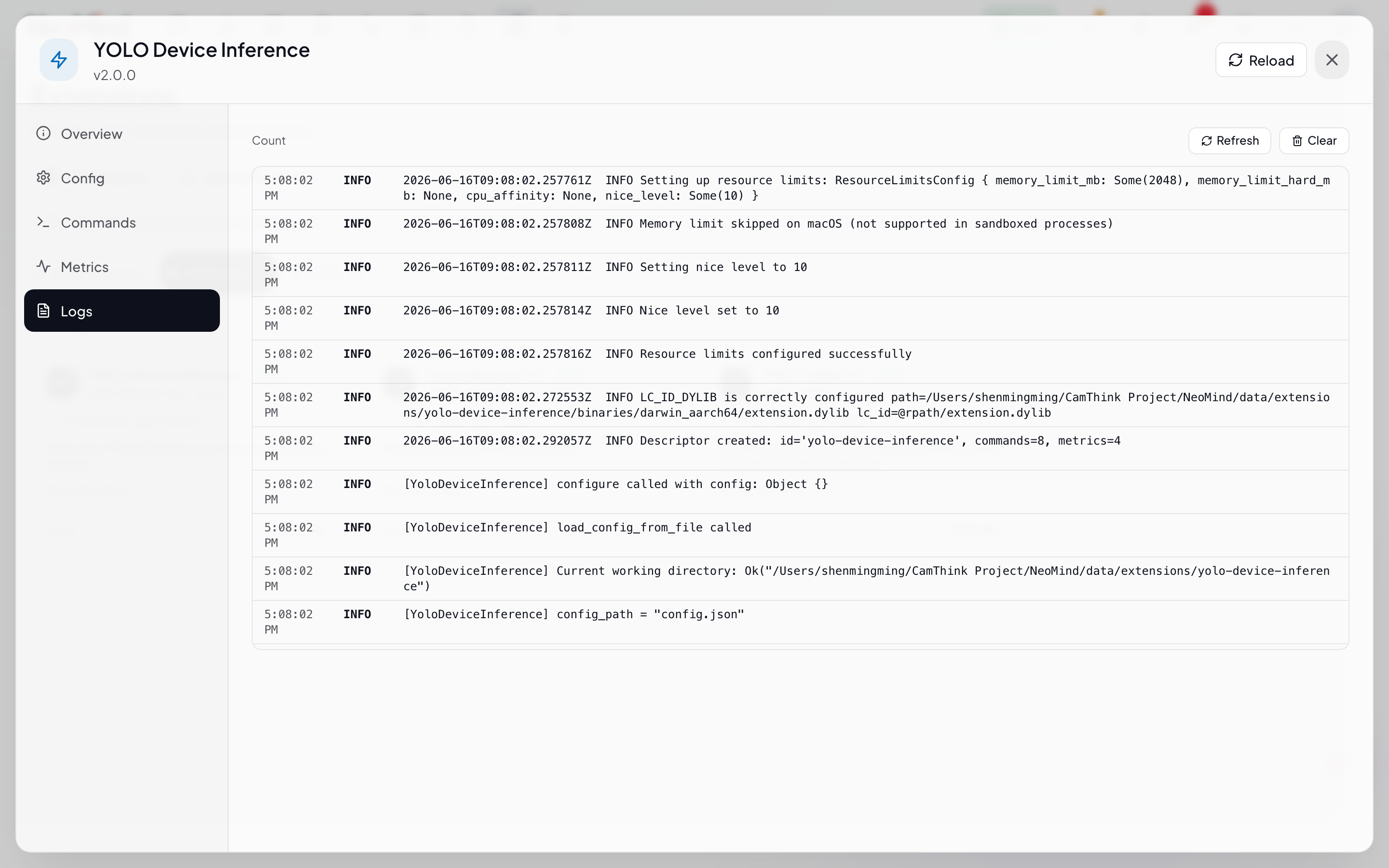The image size is (1389, 868).
Task: Click the Config gear icon
Action: point(43,178)
